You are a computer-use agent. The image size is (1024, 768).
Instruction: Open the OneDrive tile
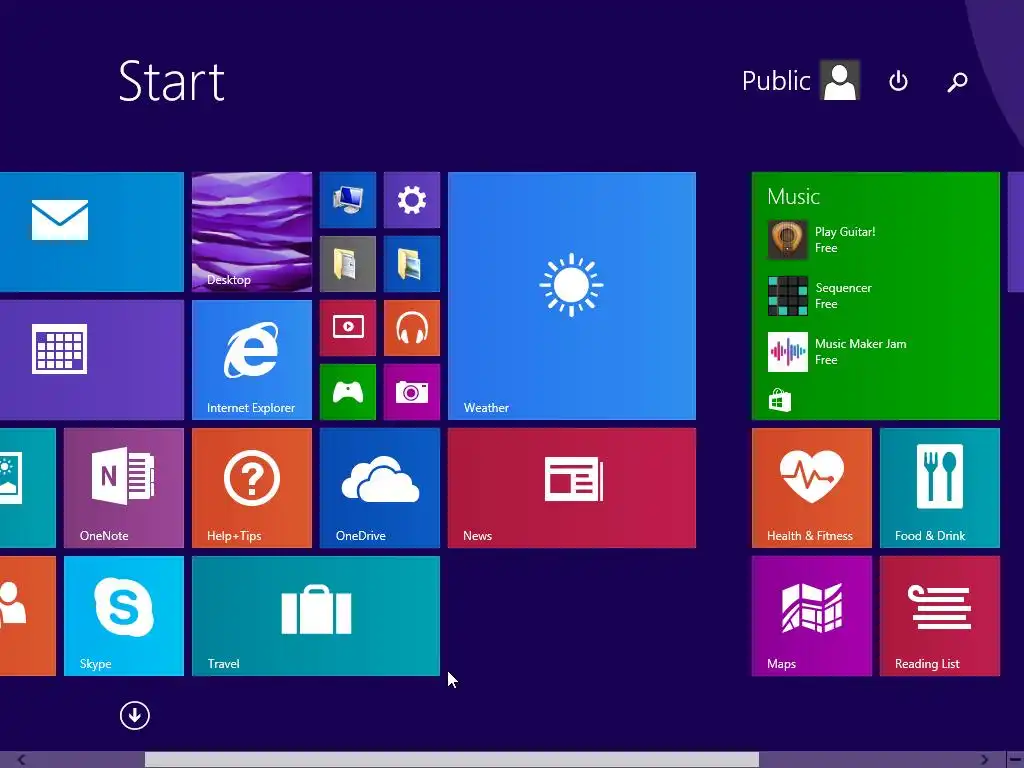click(x=380, y=488)
